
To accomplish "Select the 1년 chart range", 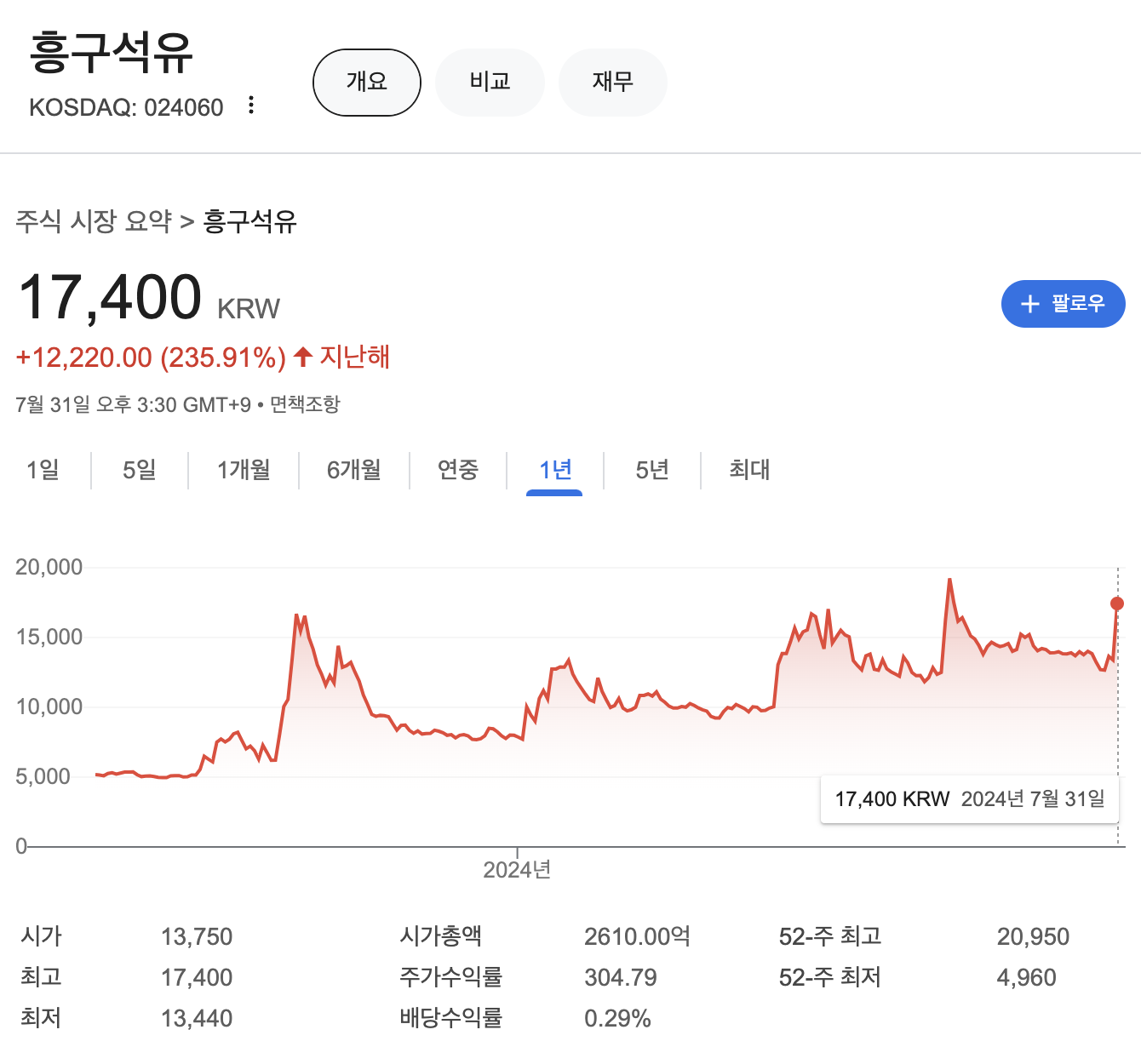I will pyautogui.click(x=555, y=470).
